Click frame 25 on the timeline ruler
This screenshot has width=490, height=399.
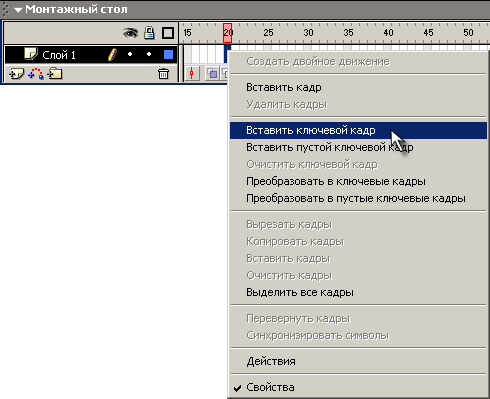click(x=268, y=33)
